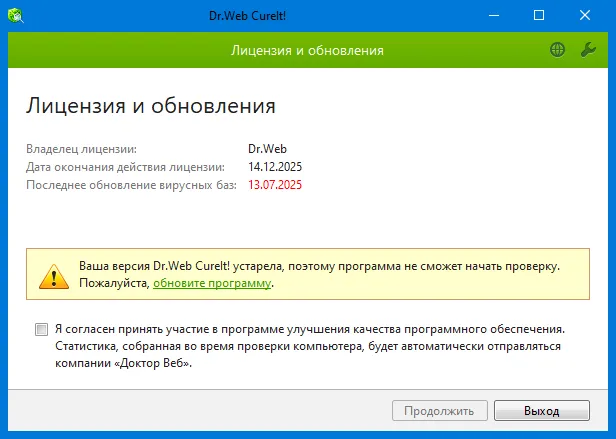Open settings via the wrench icon
This screenshot has height=439, width=616.
[x=588, y=49]
